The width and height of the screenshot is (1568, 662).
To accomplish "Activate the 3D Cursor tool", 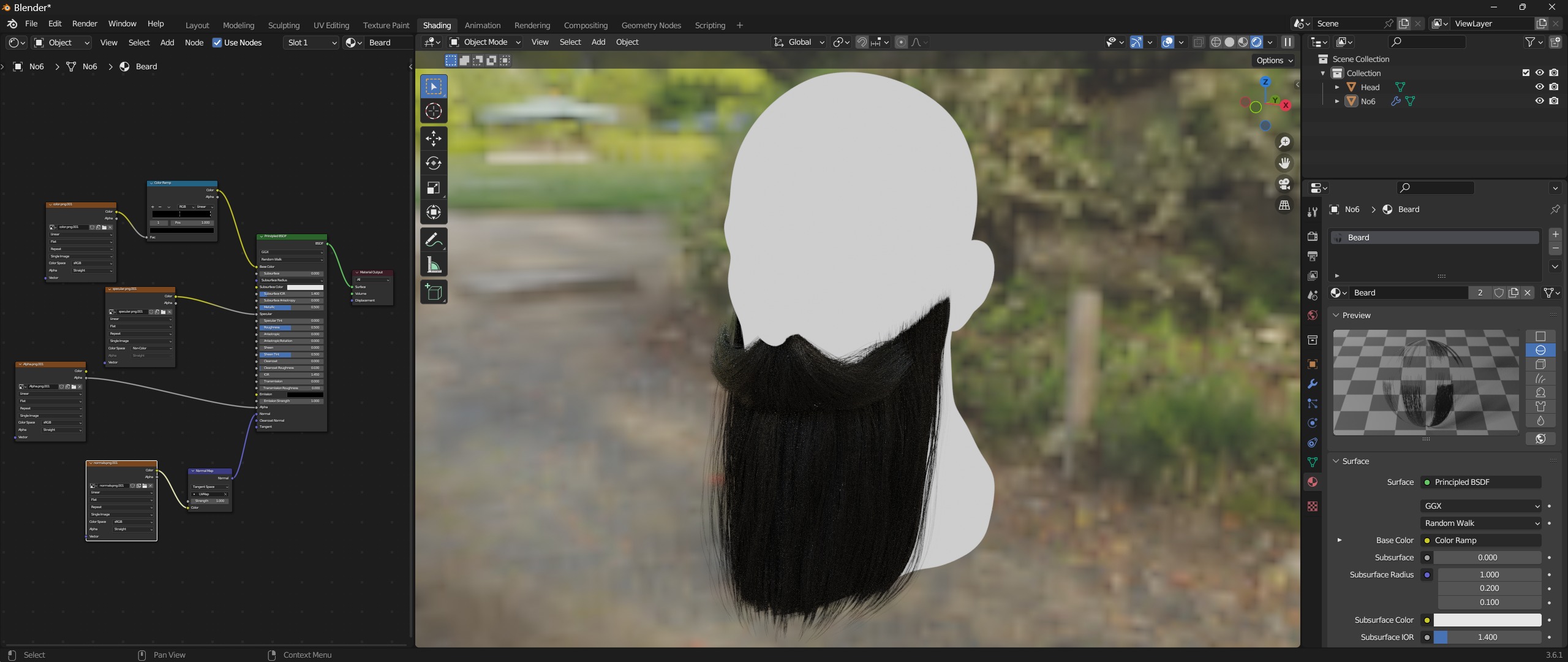I will click(434, 111).
